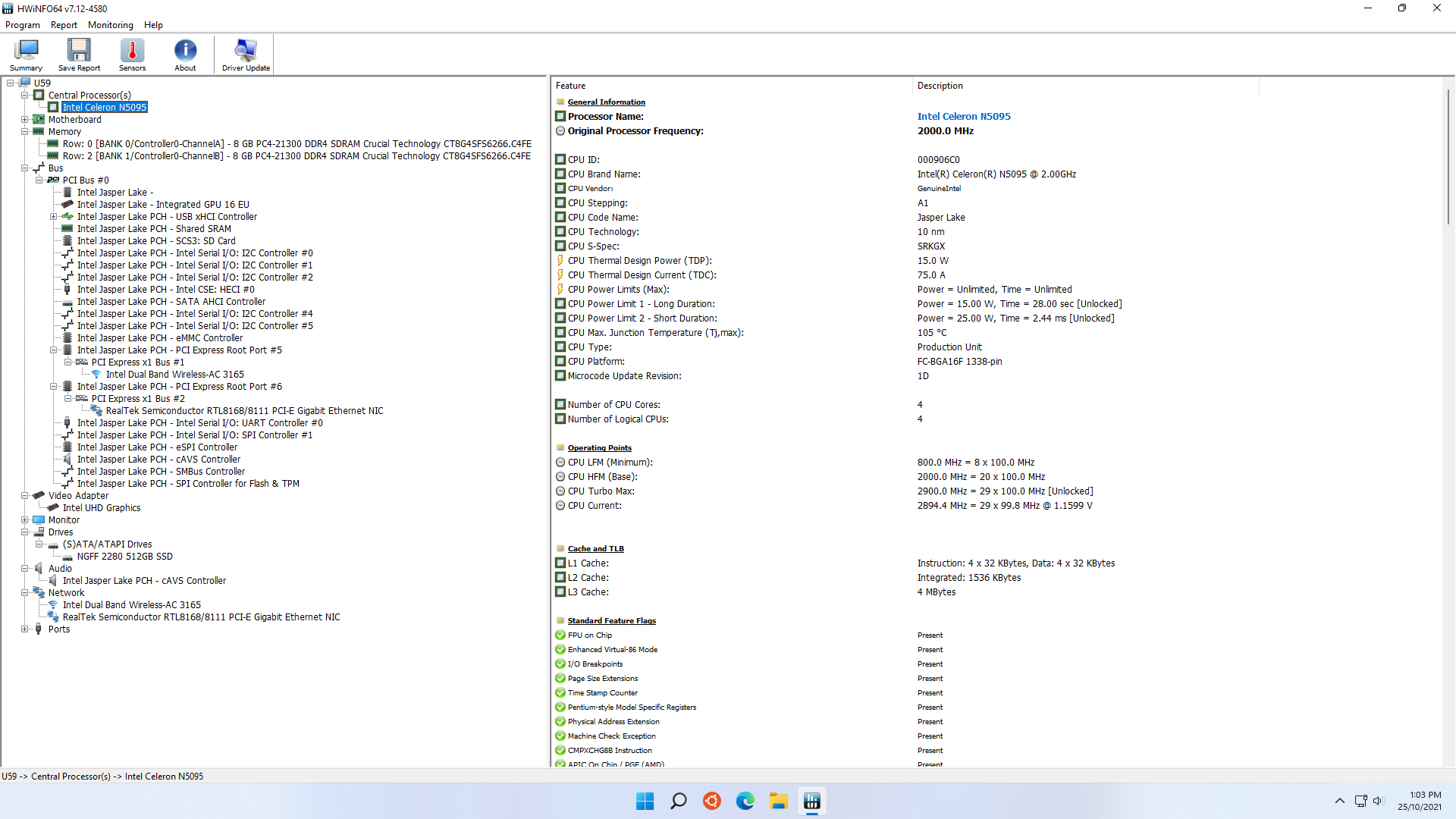Click the CPU Turbo Max value text

click(x=1005, y=491)
